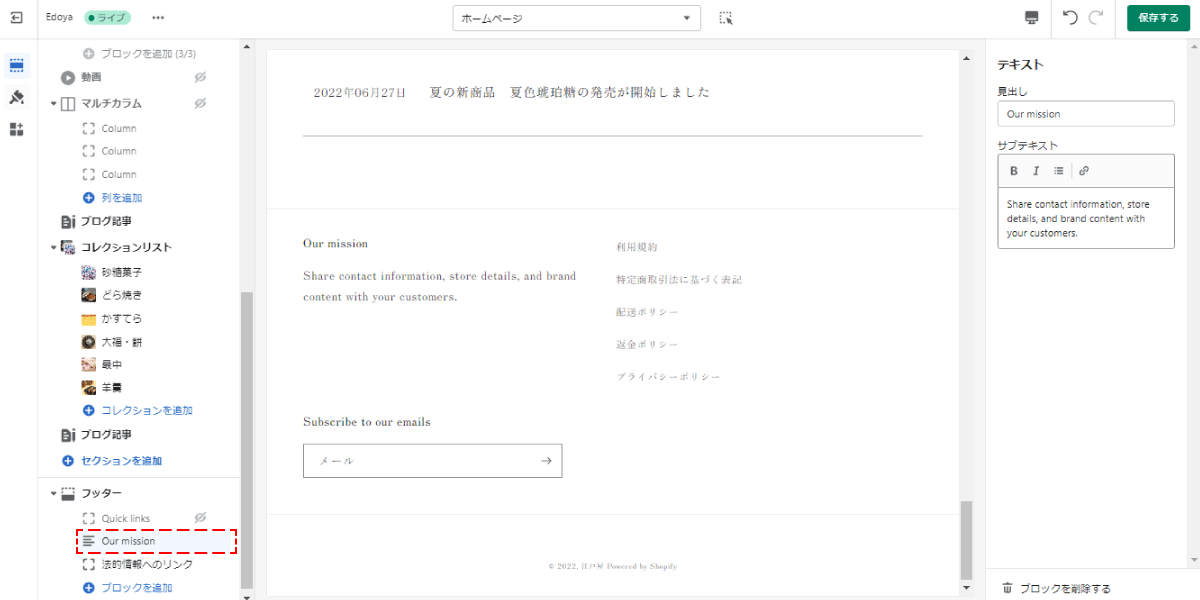Open the app embeds icon
The width and height of the screenshot is (1200, 600).
point(17,129)
